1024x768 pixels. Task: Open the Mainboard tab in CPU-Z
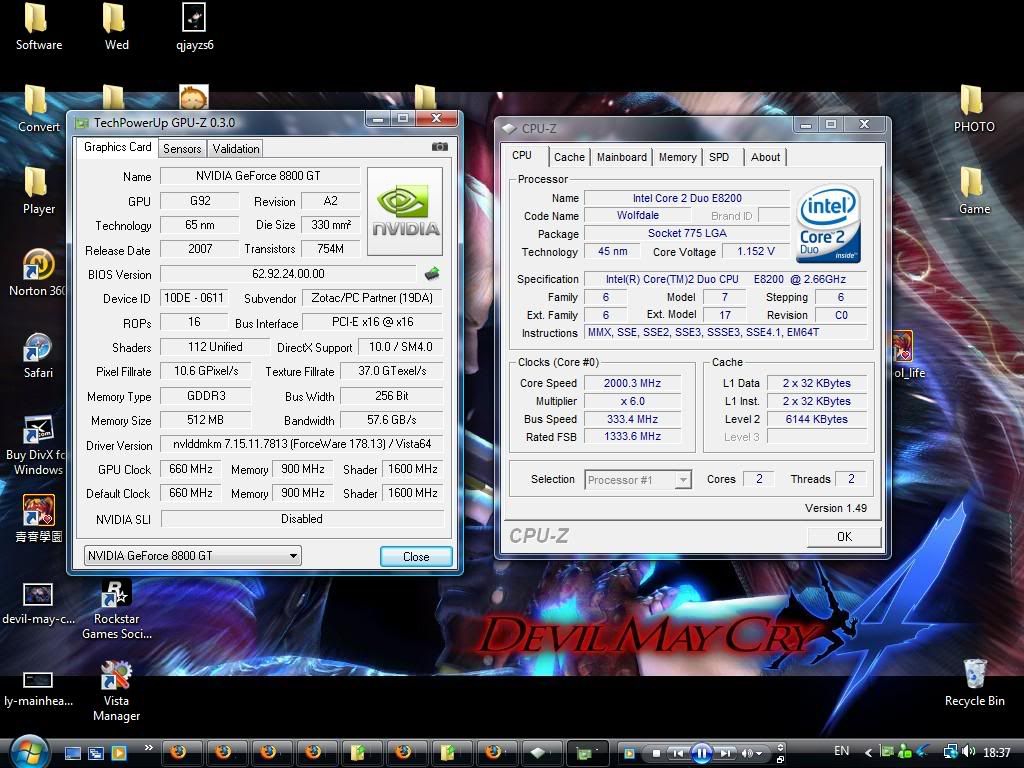[621, 157]
